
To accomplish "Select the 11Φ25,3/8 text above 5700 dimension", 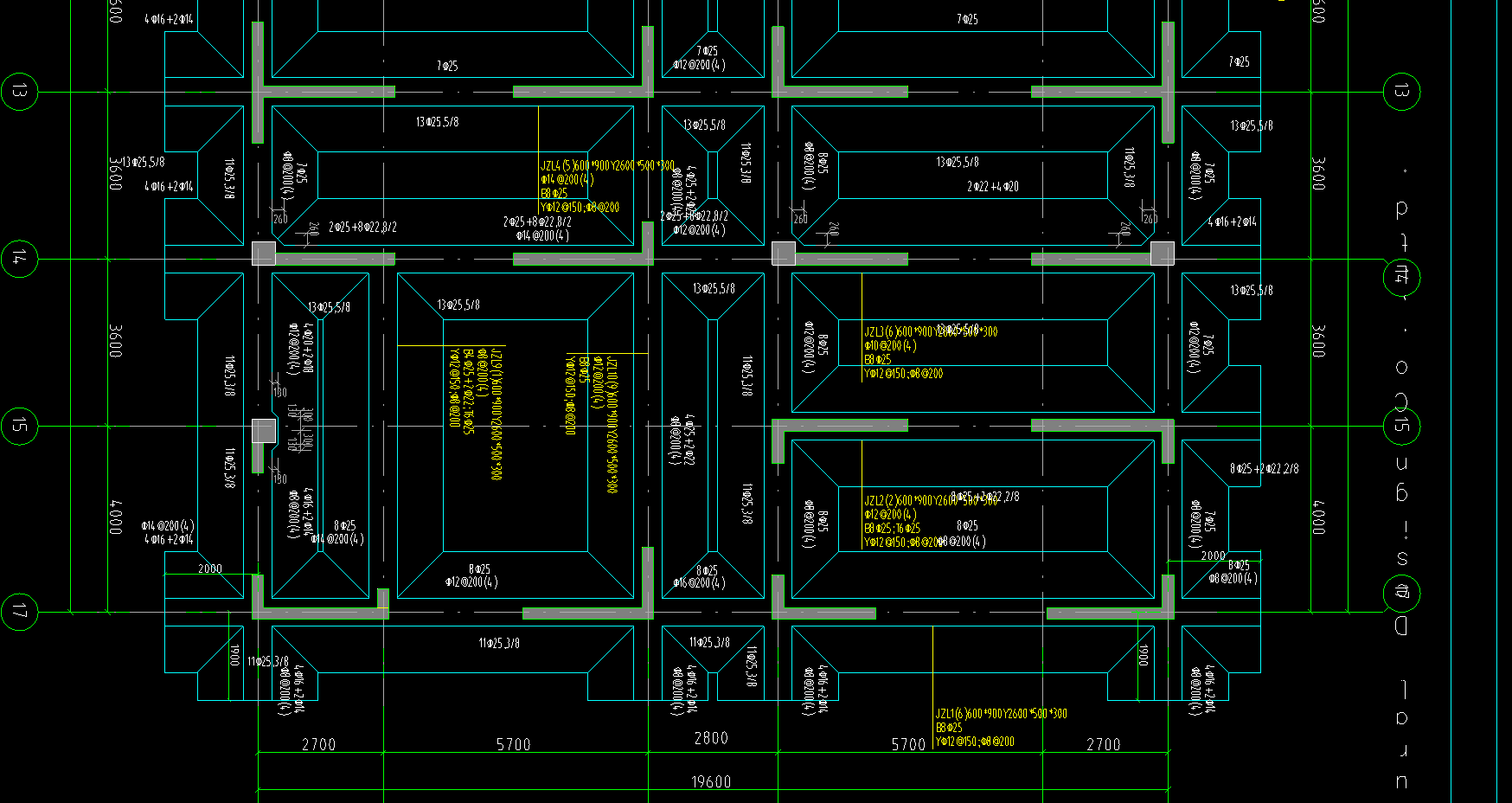I will [499, 643].
